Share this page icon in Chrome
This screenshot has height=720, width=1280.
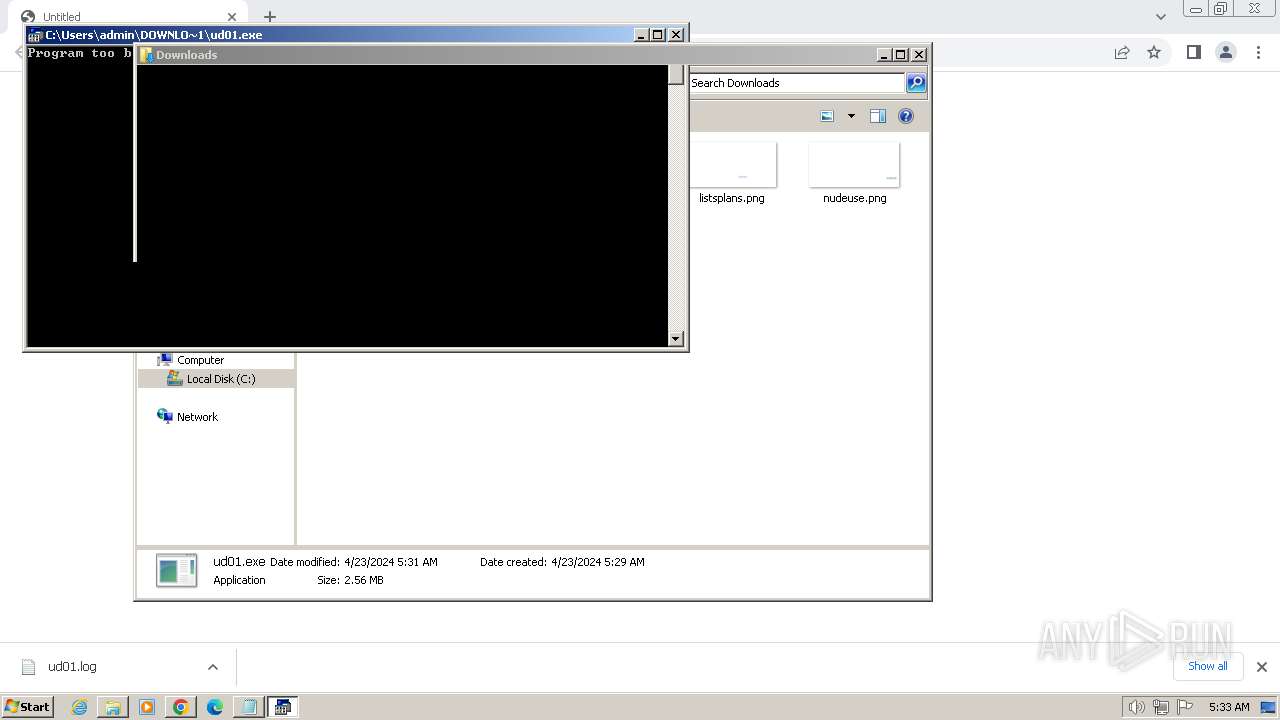1122,52
